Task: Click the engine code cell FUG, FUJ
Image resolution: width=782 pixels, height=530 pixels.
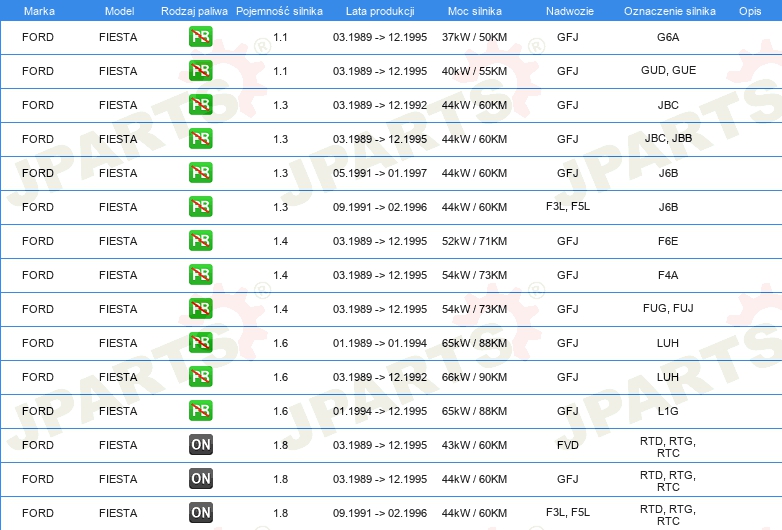Action: click(668, 308)
